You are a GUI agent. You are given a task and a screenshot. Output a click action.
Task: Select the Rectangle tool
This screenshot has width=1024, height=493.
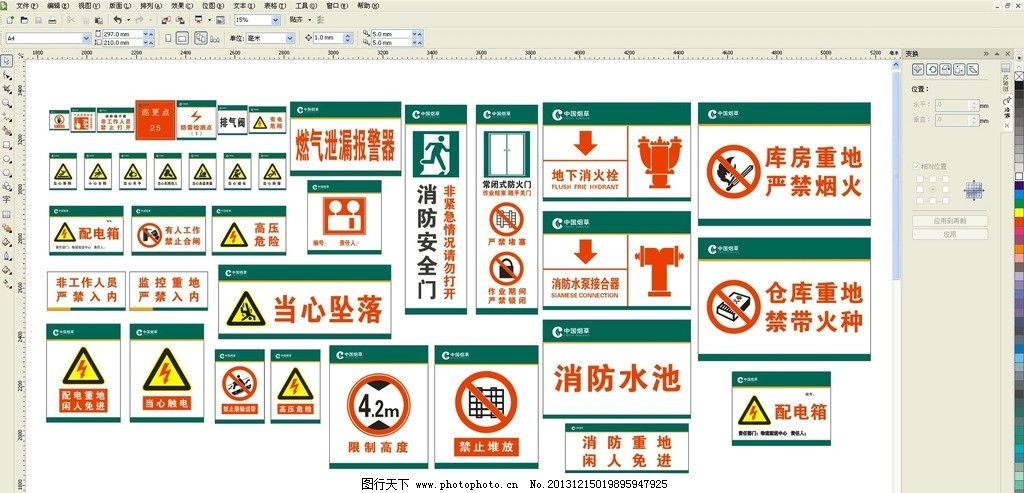(7, 145)
